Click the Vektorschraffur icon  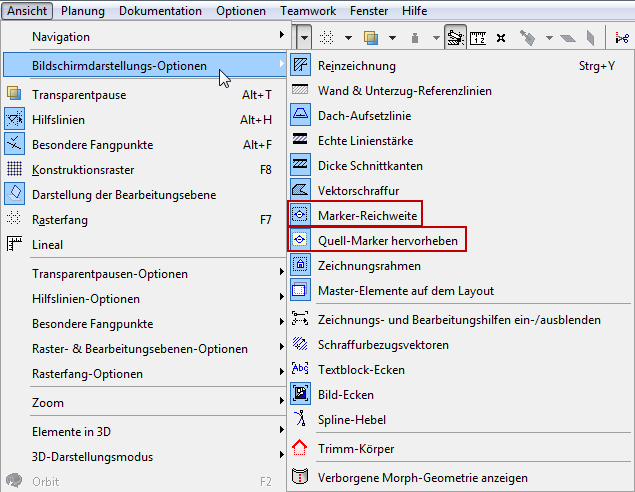tap(300, 190)
